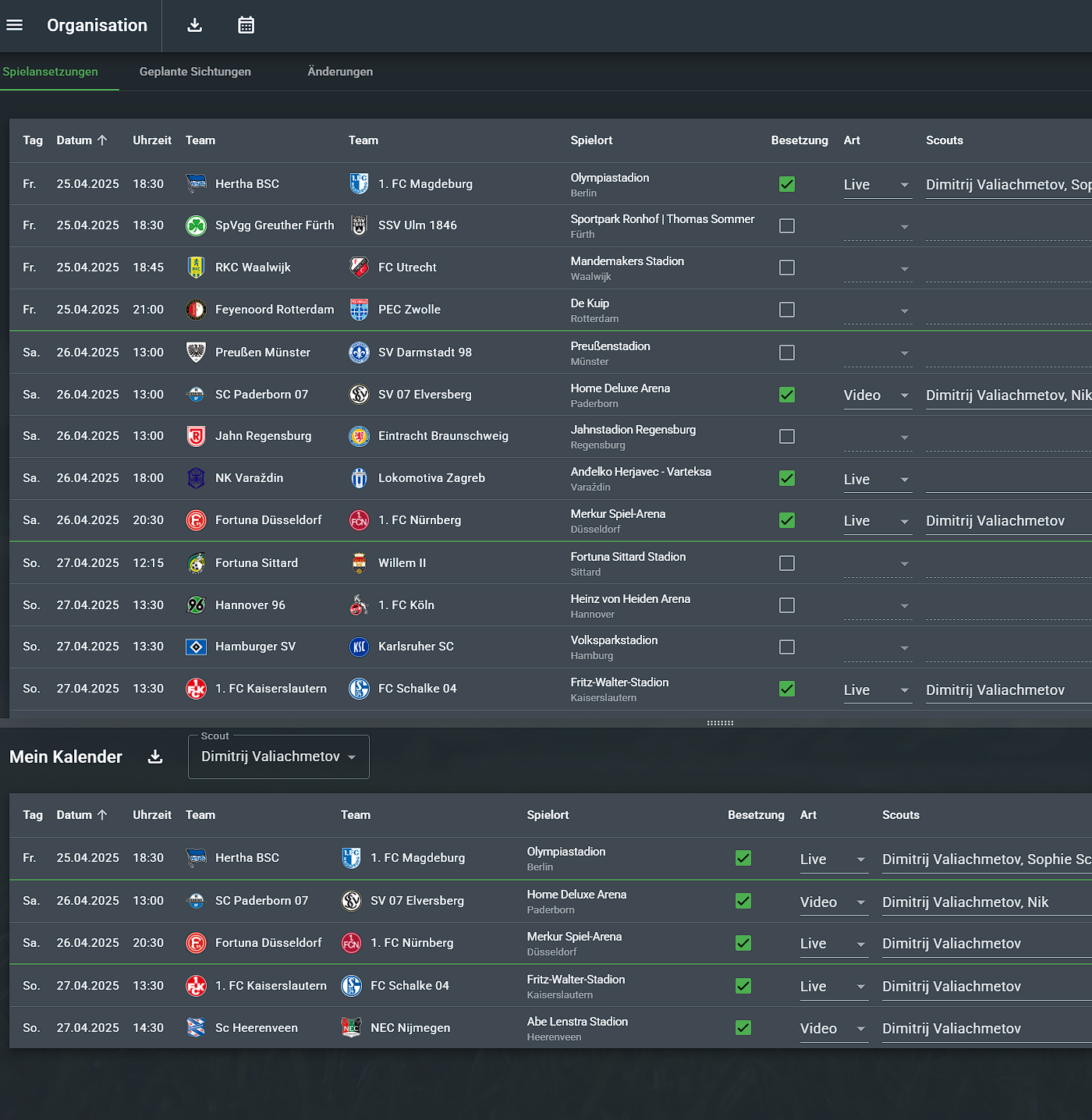Click the download icon in top bar
Image resolution: width=1092 pixels, height=1120 pixels.
click(x=195, y=25)
